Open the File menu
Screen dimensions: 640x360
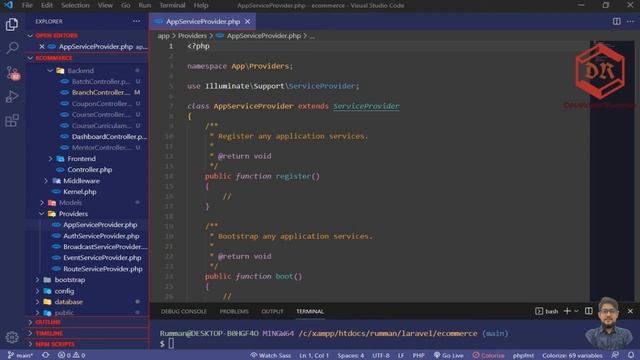[x=27, y=5]
